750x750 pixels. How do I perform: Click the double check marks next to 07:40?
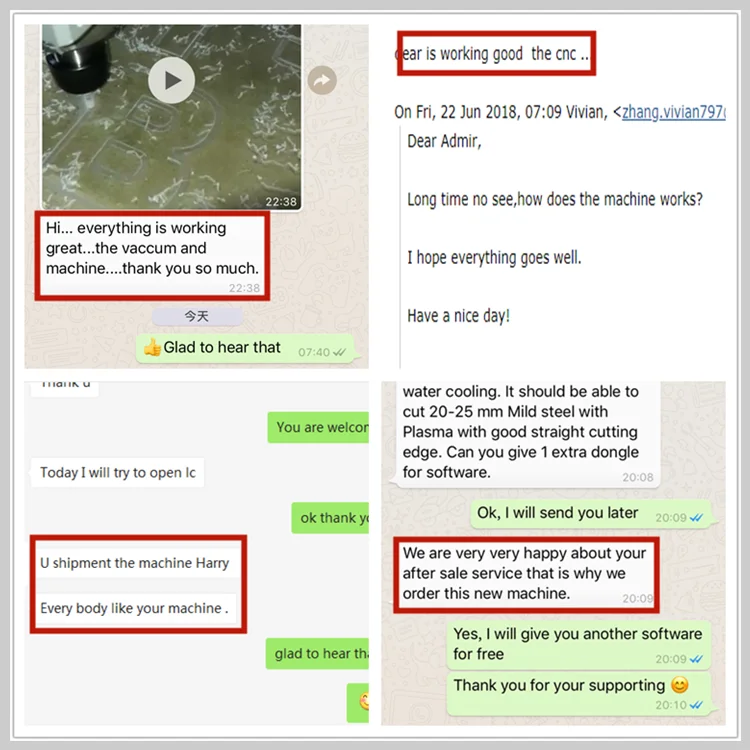[x=340, y=353]
